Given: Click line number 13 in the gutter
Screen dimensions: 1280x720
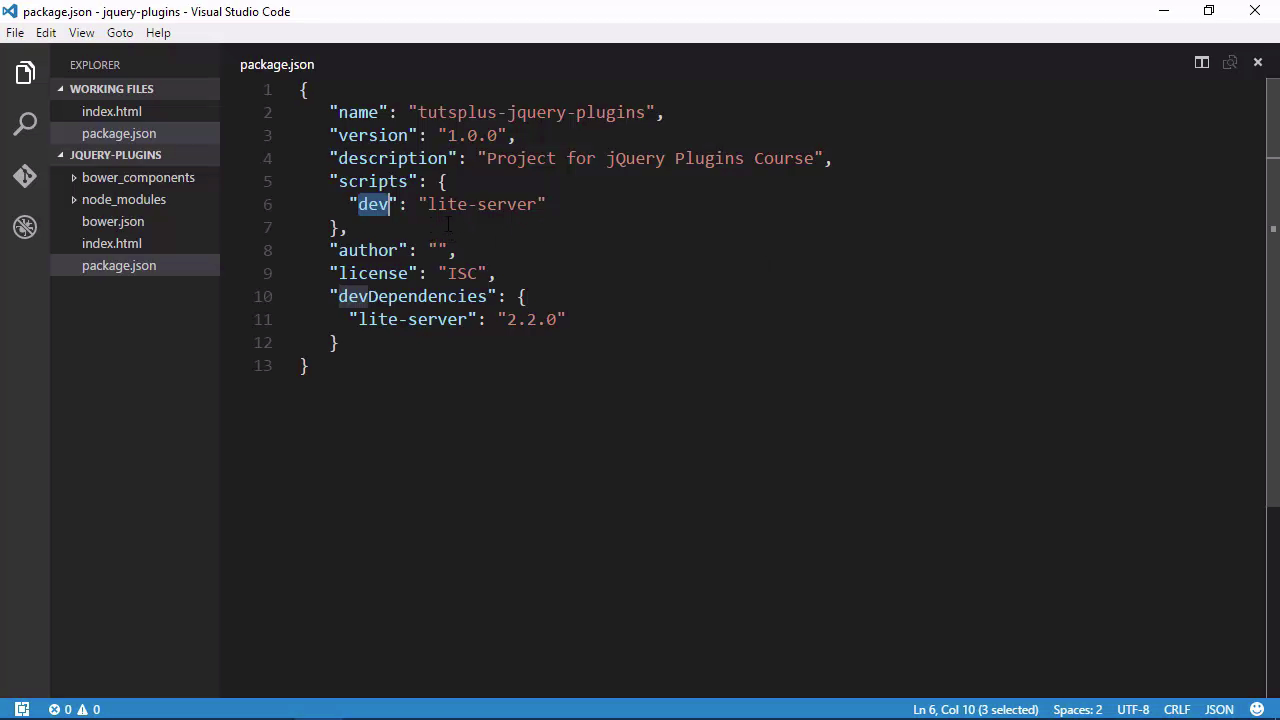Looking at the screenshot, I should (x=262, y=365).
